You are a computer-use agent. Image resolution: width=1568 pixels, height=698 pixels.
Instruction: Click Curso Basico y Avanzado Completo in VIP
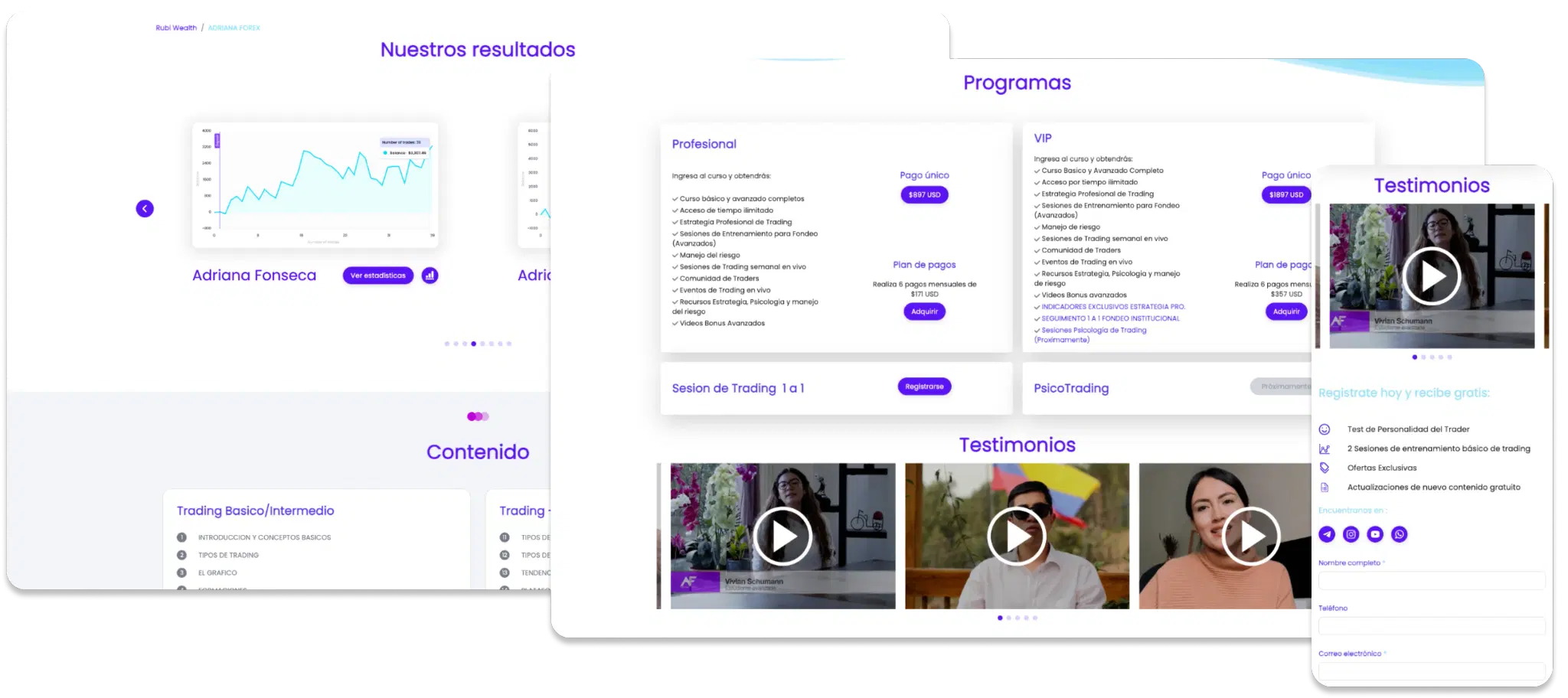[1102, 171]
